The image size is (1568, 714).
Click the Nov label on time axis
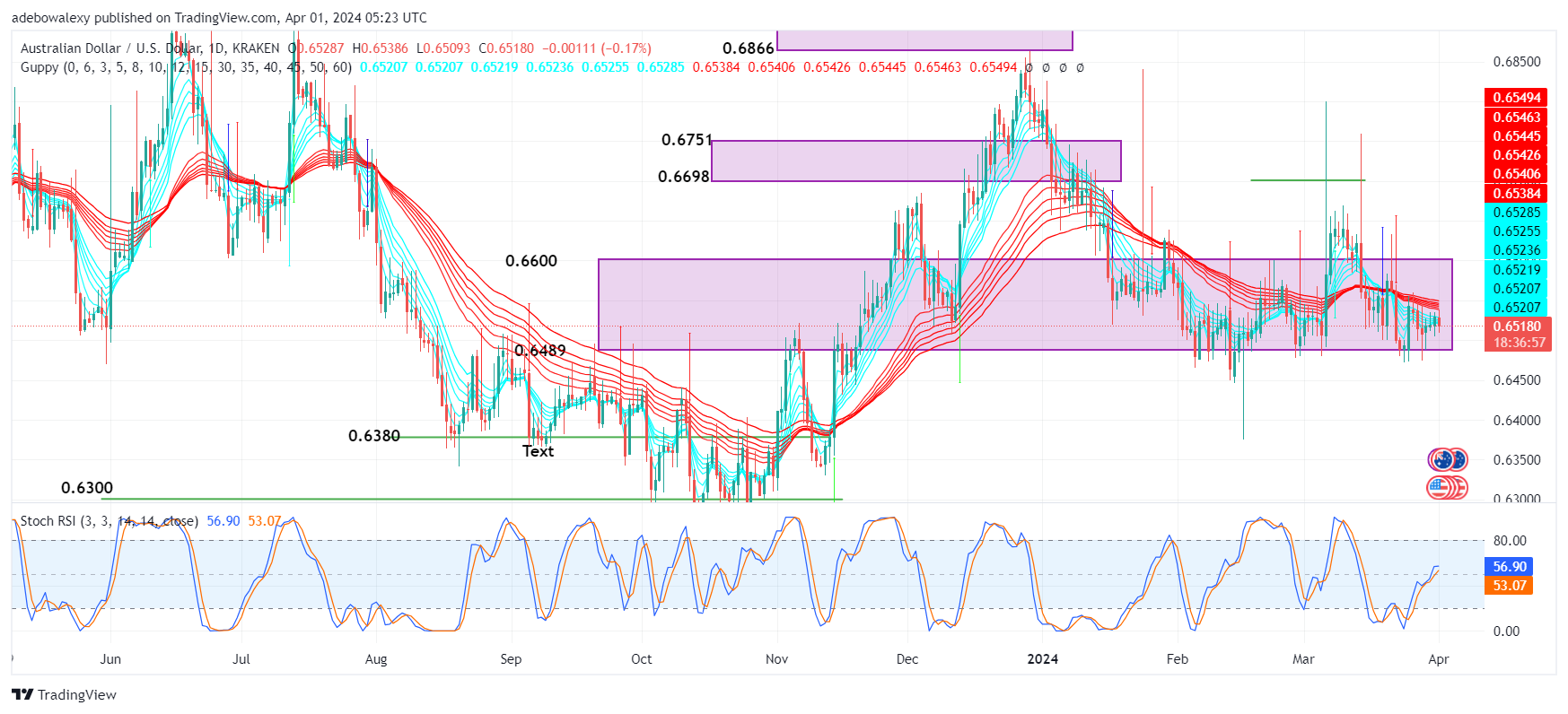click(x=776, y=659)
